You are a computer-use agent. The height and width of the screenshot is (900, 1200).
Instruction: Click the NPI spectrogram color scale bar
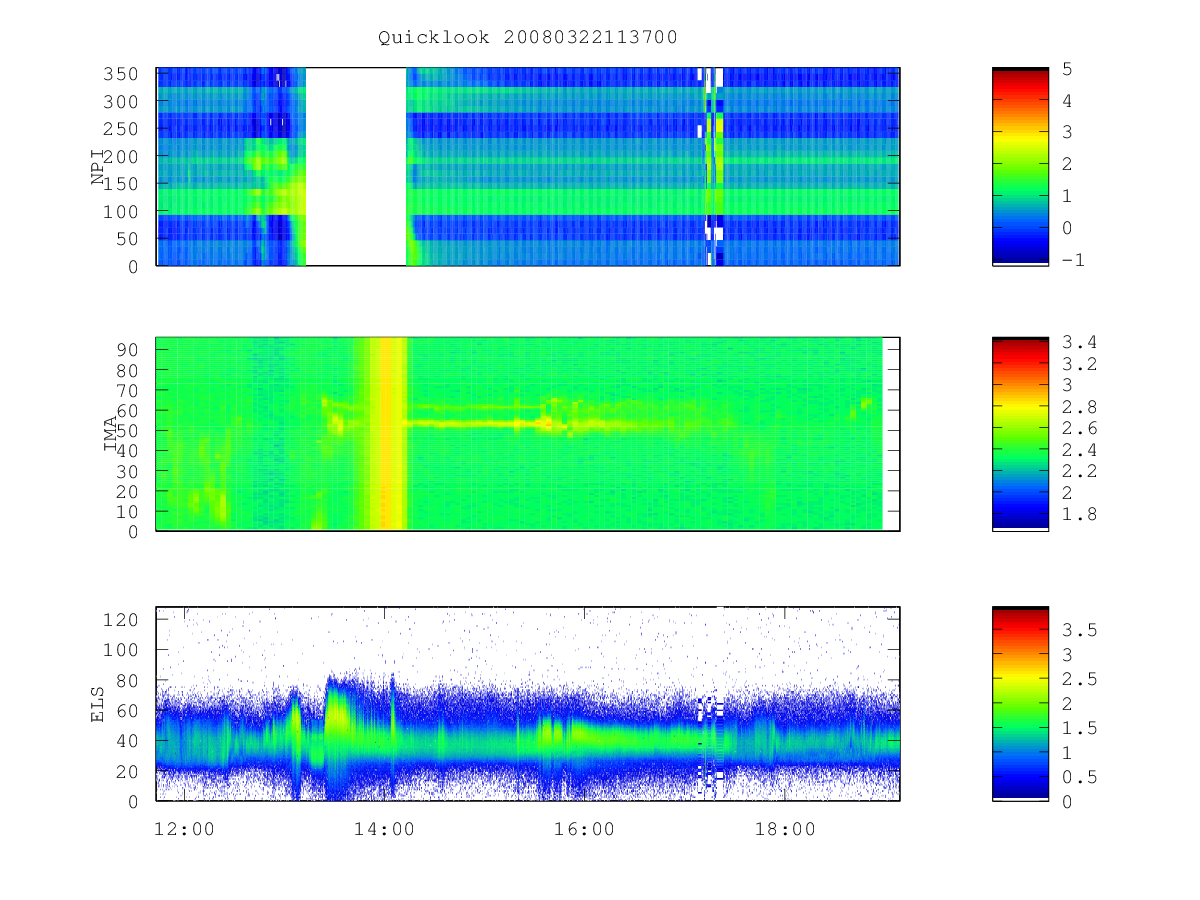coord(1020,166)
